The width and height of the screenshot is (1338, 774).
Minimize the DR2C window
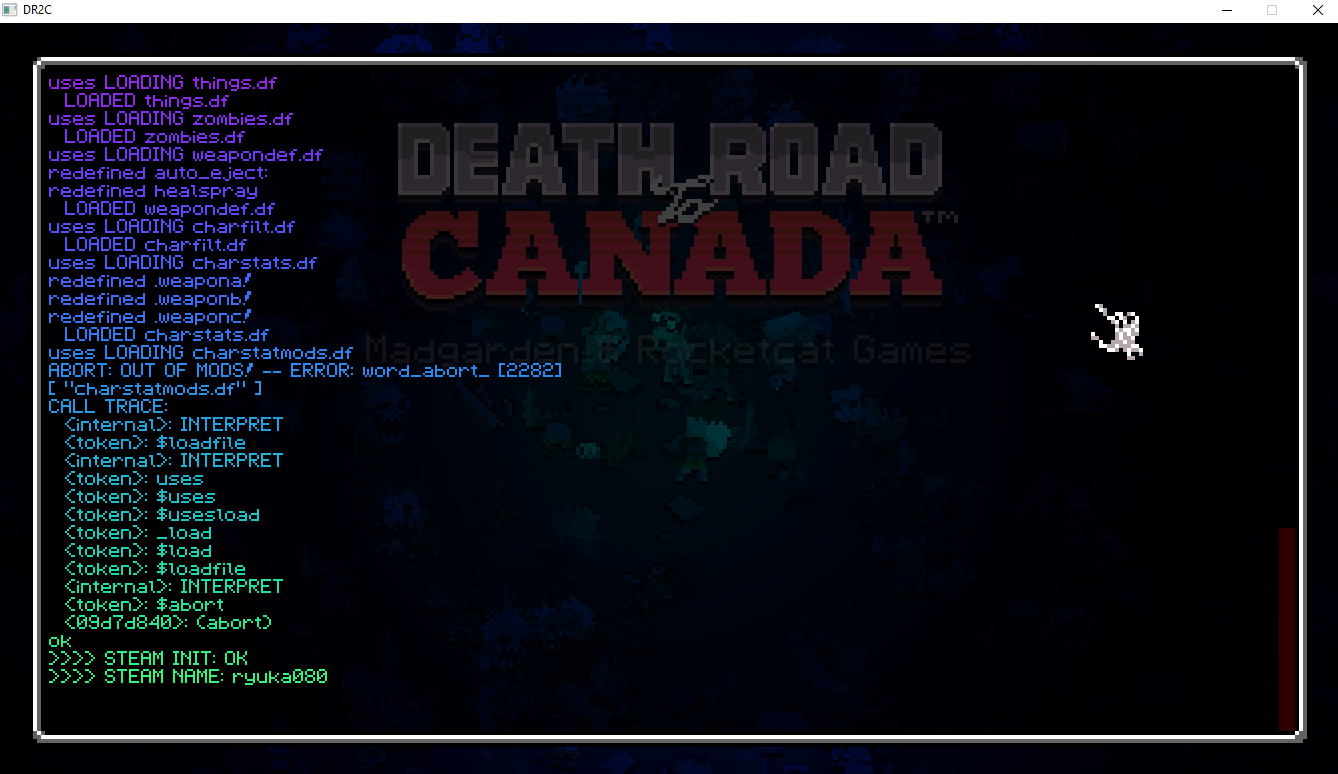[x=1227, y=10]
